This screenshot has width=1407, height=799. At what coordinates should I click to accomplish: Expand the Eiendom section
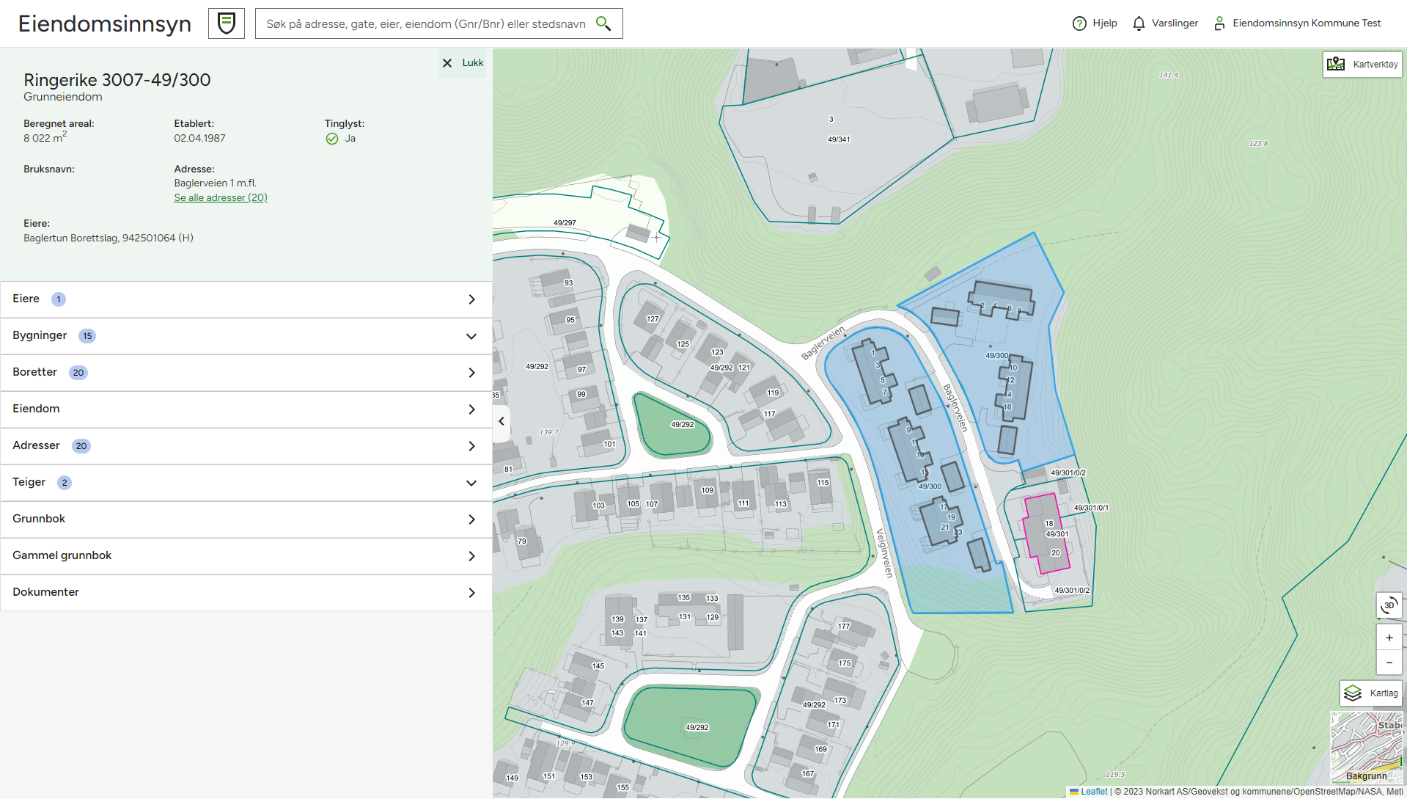246,409
